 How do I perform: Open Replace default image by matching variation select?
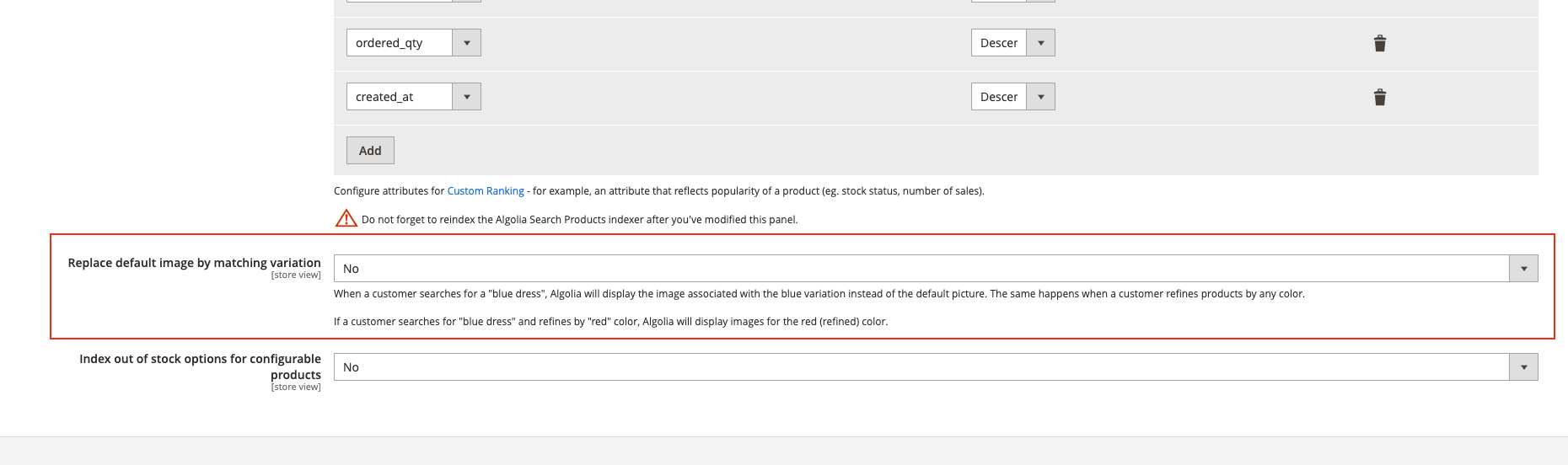(936, 269)
